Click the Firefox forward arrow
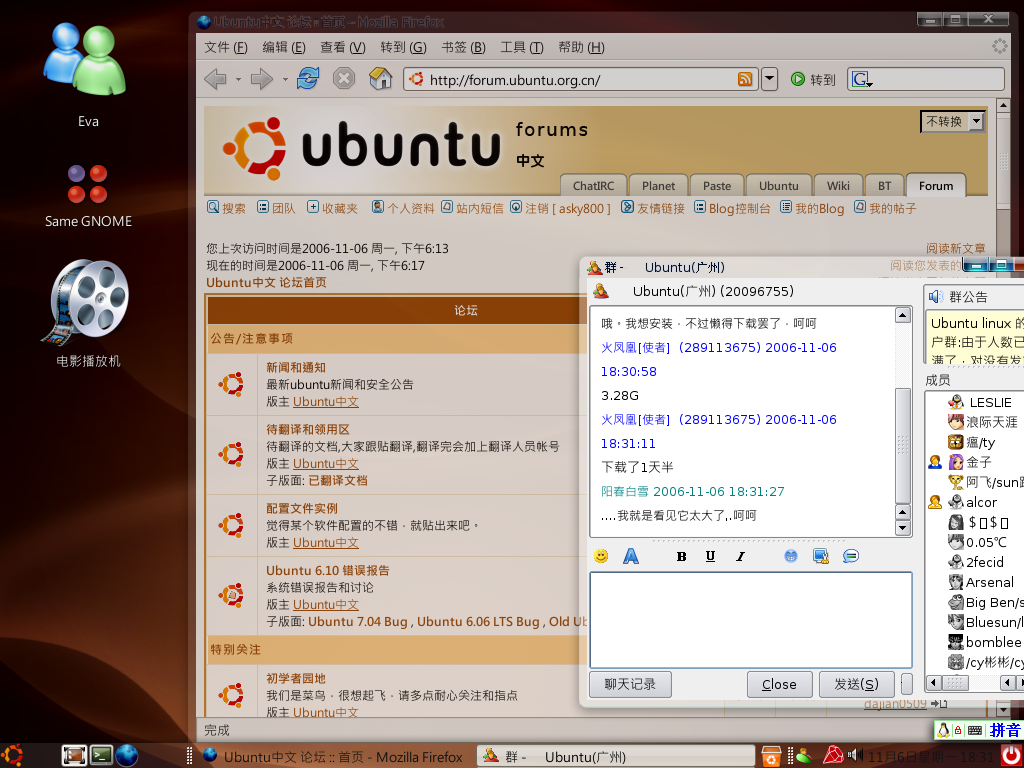 (x=262, y=80)
